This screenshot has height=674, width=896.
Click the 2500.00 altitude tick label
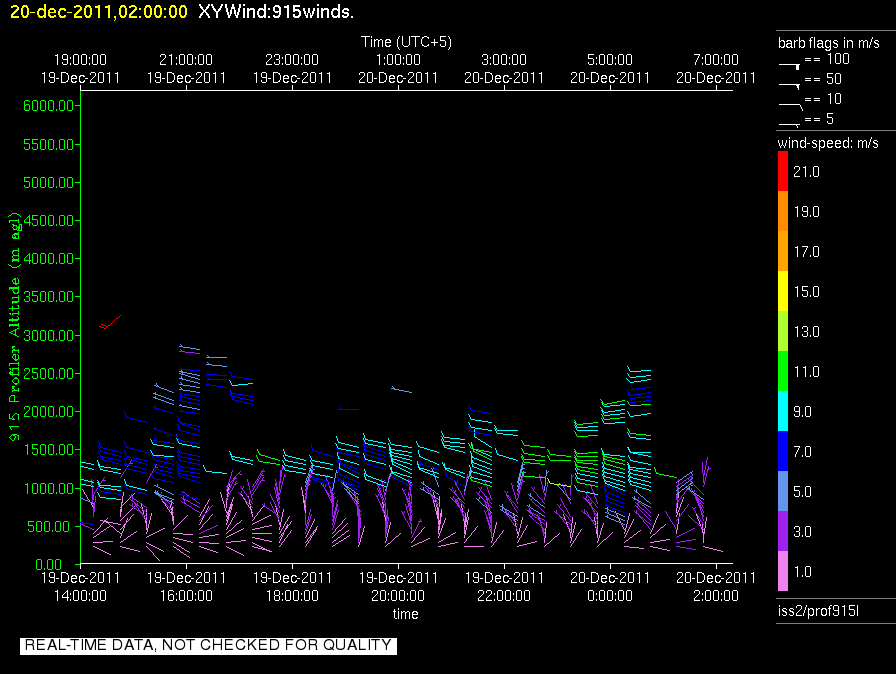[x=48, y=374]
